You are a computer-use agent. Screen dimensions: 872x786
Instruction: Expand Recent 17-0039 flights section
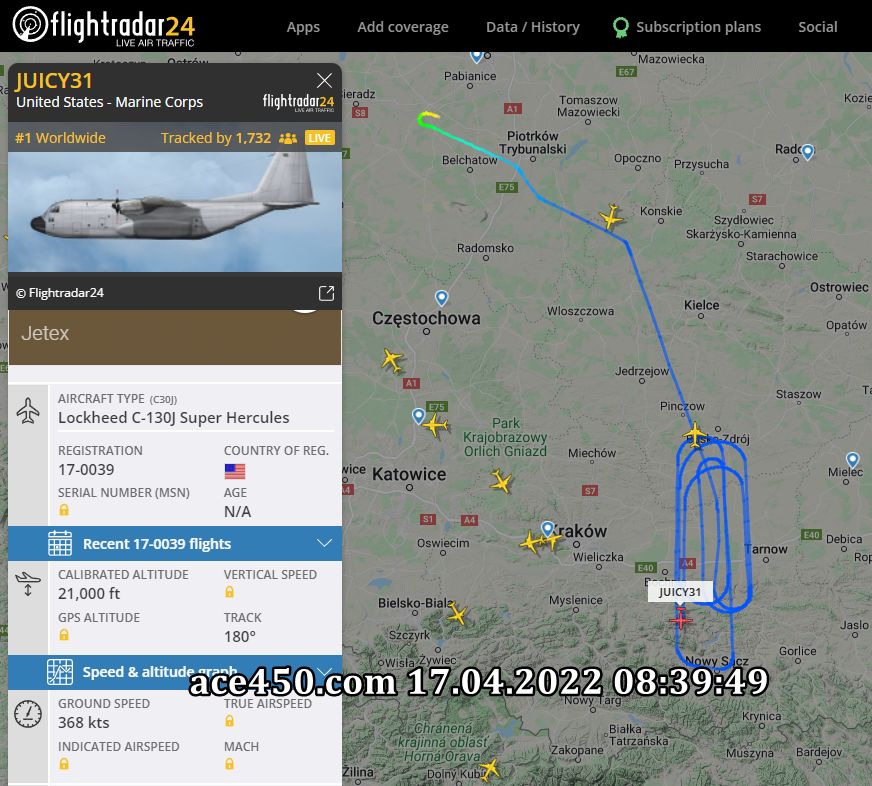click(x=175, y=543)
